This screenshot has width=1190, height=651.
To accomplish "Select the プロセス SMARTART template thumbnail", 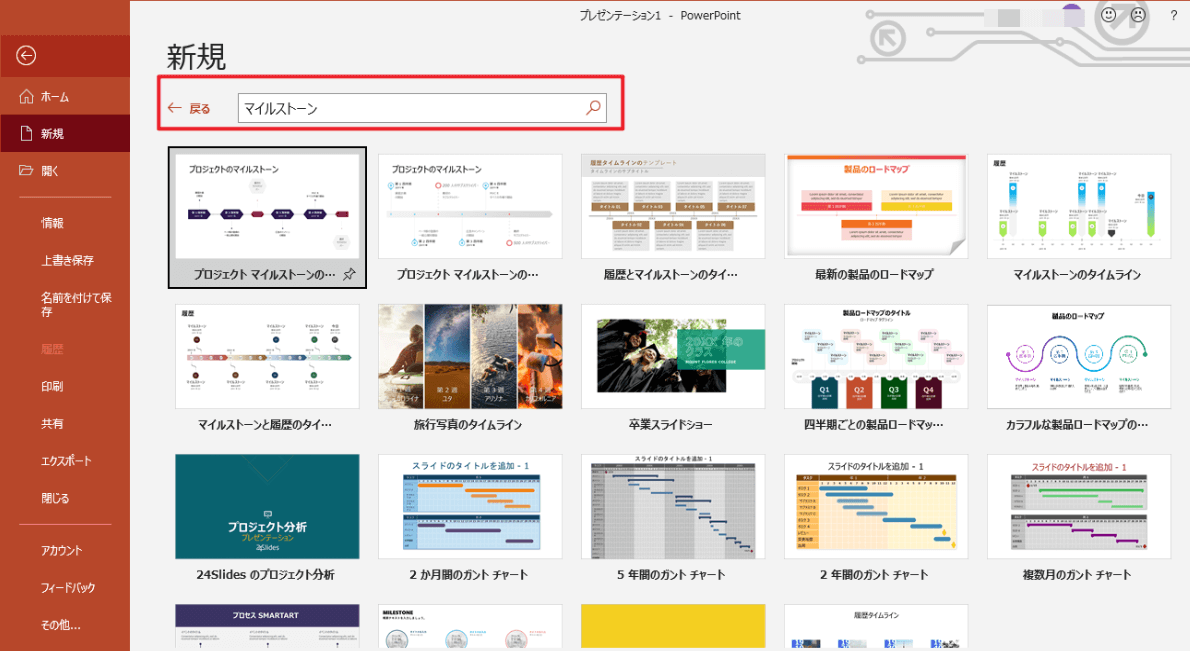I will point(267,627).
